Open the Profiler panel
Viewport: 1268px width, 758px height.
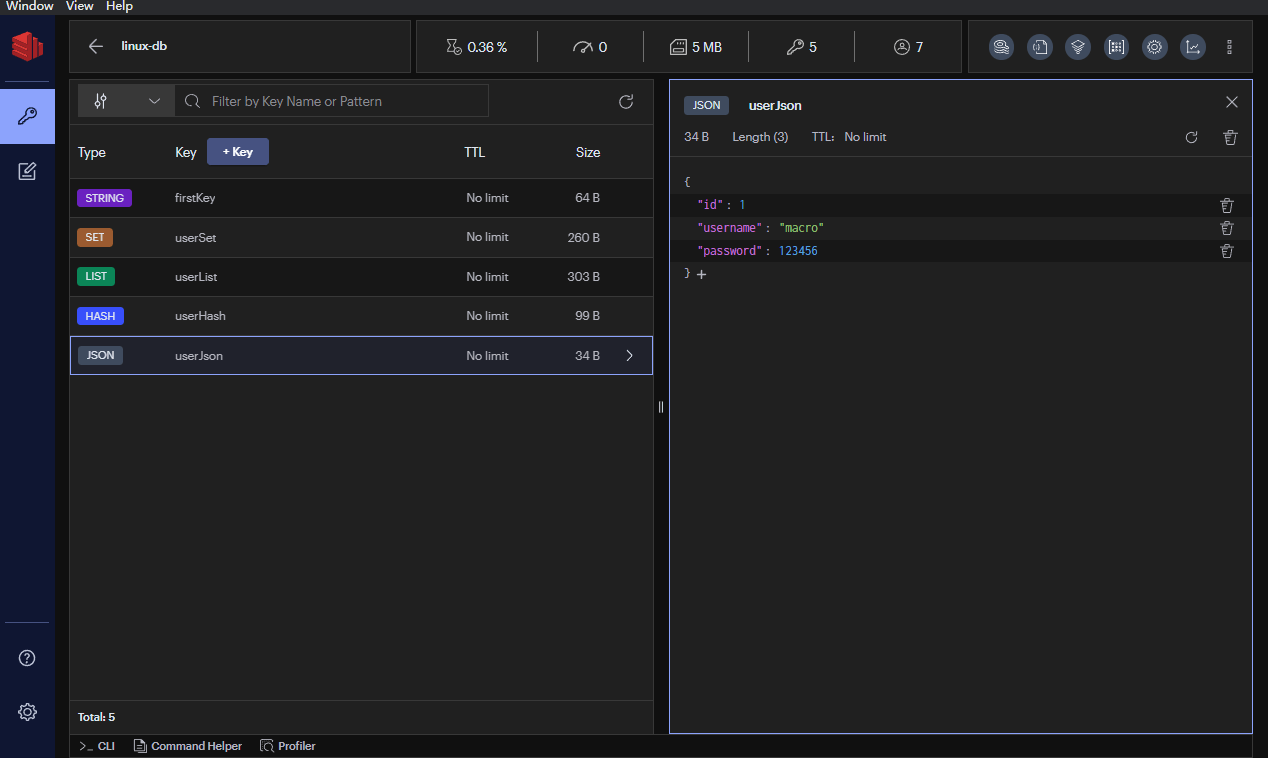(288, 746)
